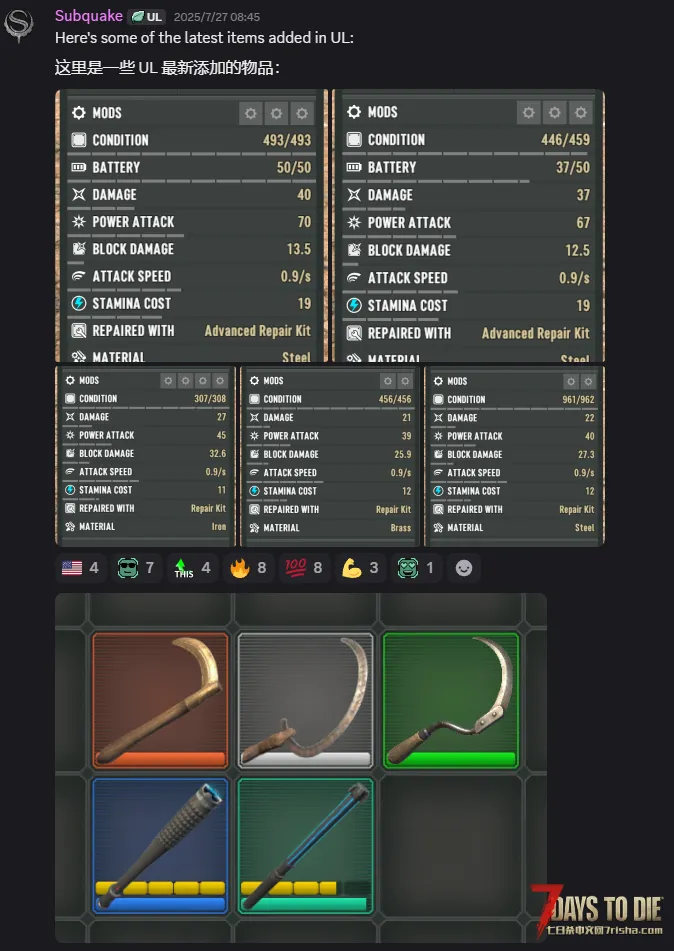Viewport: 674px width, 951px height.
Task: Click the flexed bicep reaction
Action: point(360,568)
